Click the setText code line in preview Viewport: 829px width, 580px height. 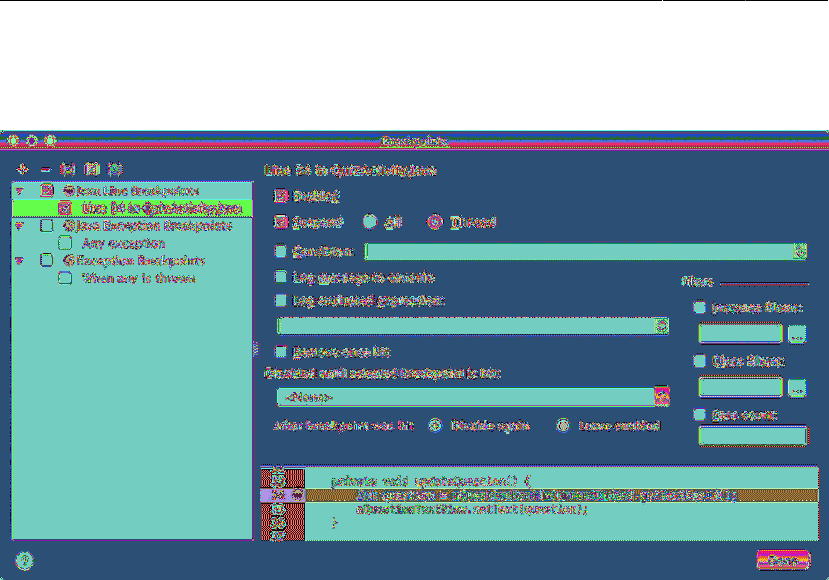pos(471,509)
